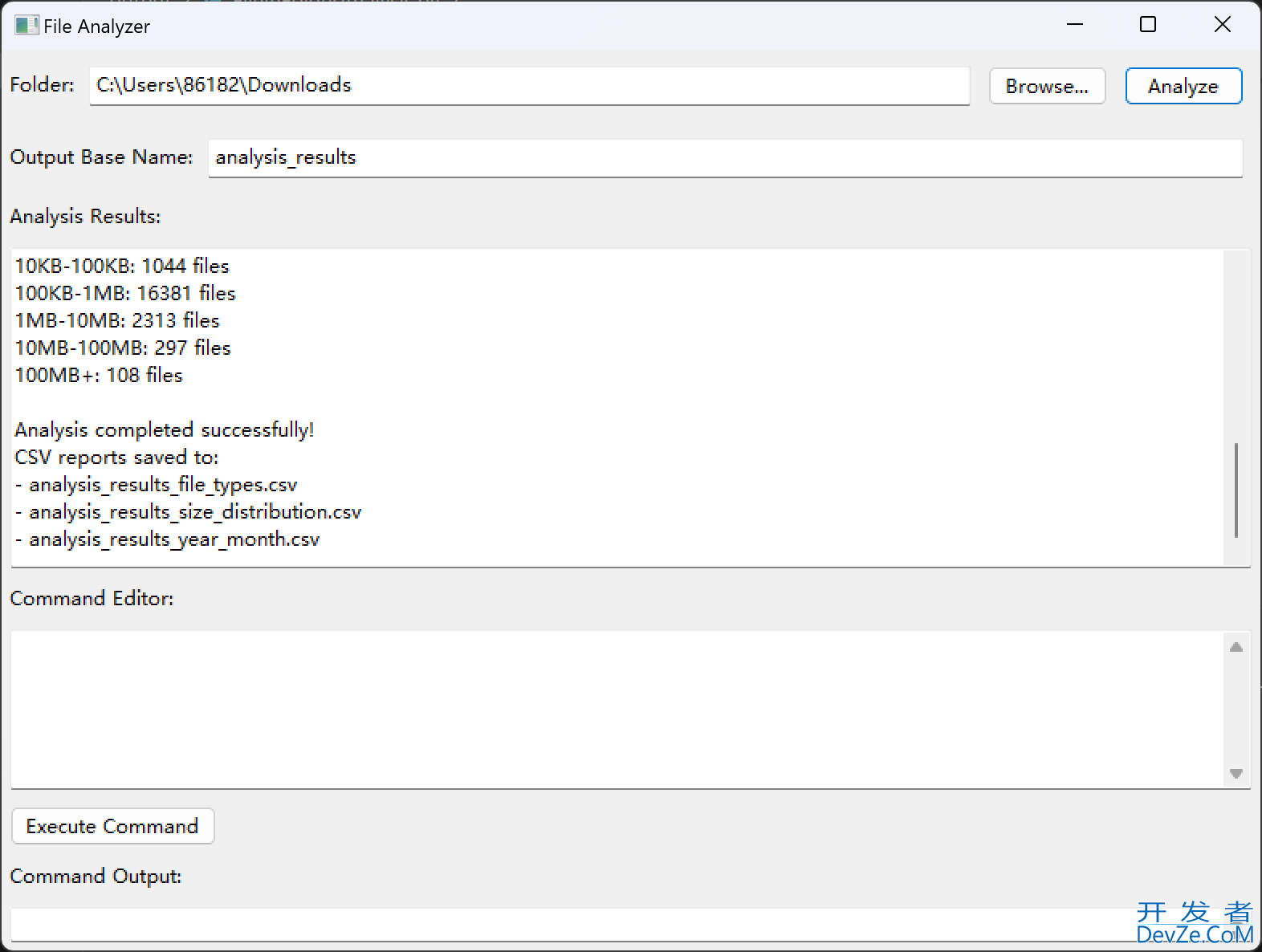Click the Browse... button
The width and height of the screenshot is (1262, 952).
point(1047,86)
